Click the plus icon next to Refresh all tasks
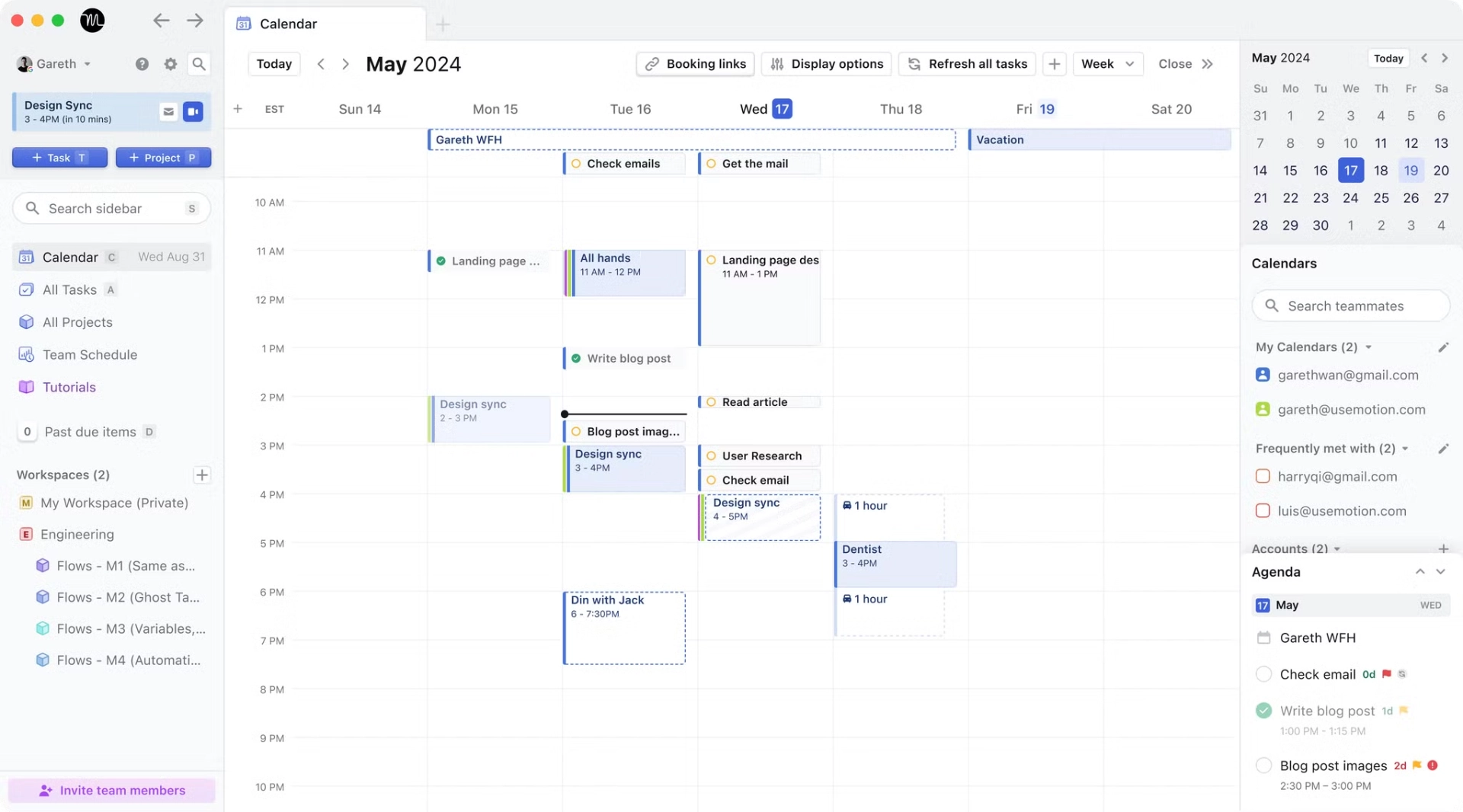 click(1054, 64)
